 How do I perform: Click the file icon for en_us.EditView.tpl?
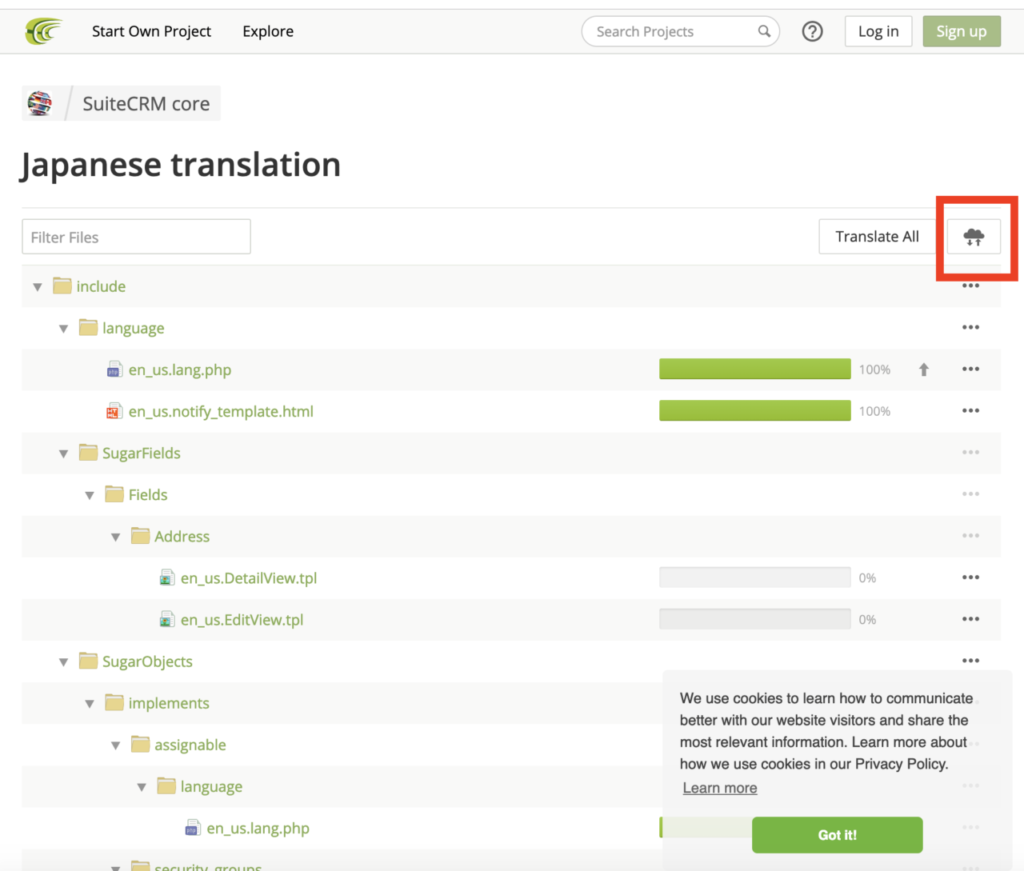[x=167, y=620]
